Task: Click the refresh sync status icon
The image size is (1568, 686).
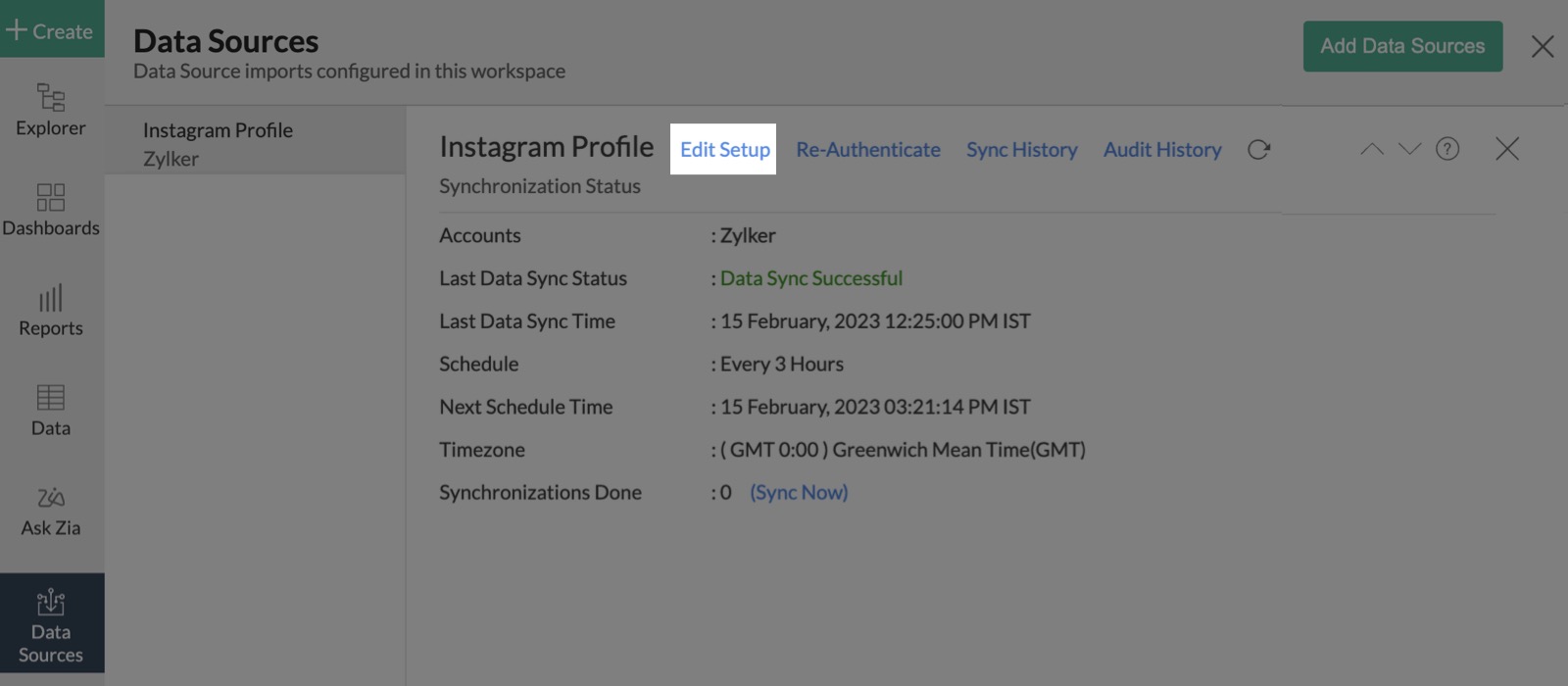Action: pyautogui.click(x=1258, y=149)
